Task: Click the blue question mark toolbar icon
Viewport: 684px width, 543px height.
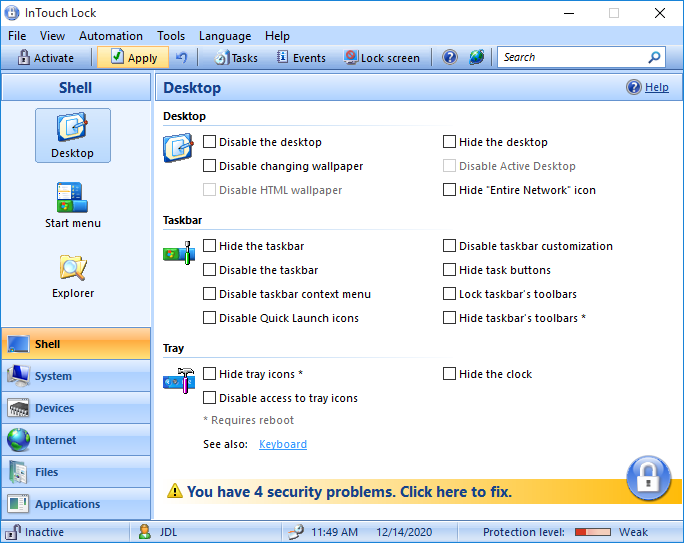Action: pyautogui.click(x=450, y=57)
